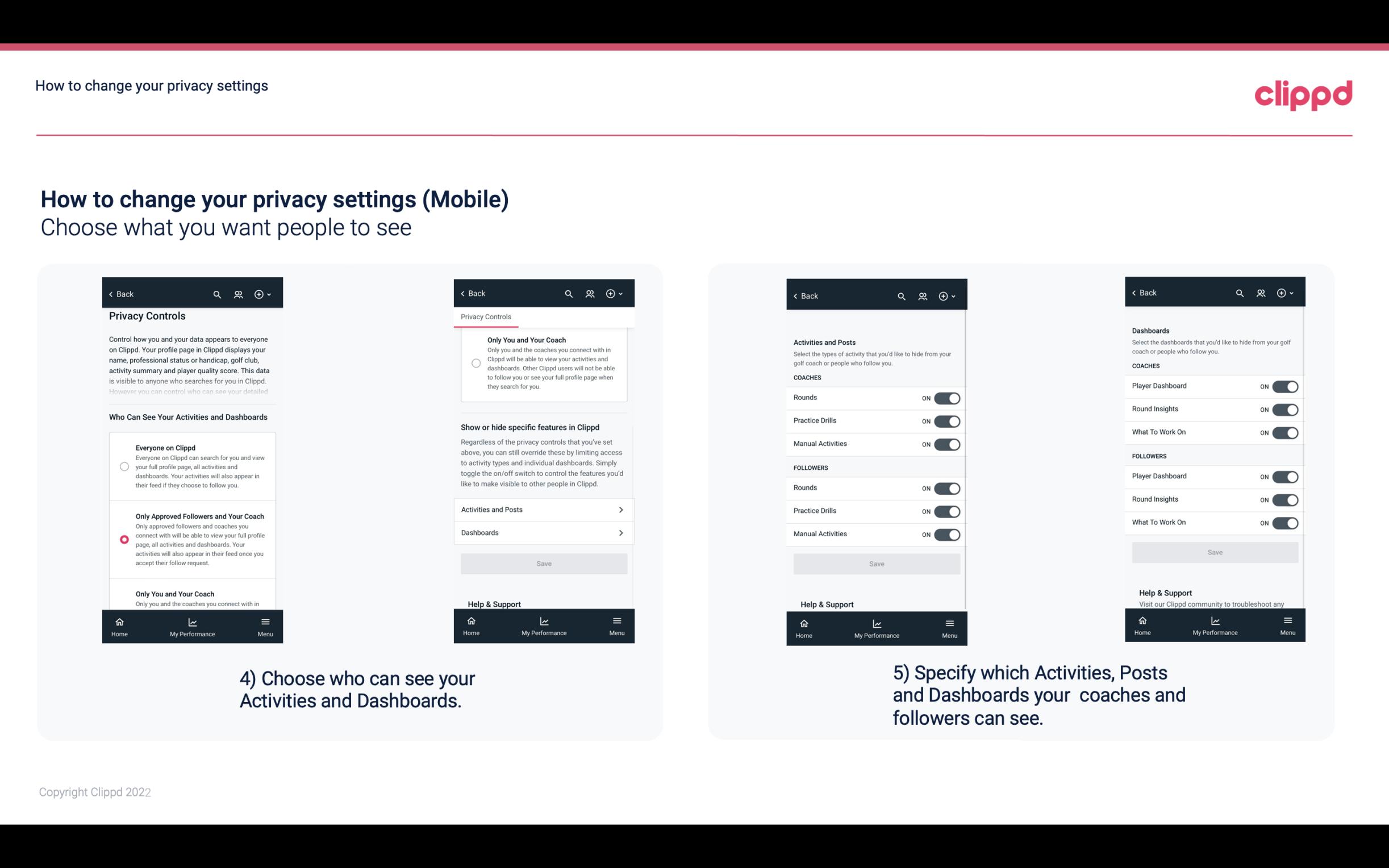Select Only You and Your Coach option
The image size is (1389, 868).
[x=123, y=596]
